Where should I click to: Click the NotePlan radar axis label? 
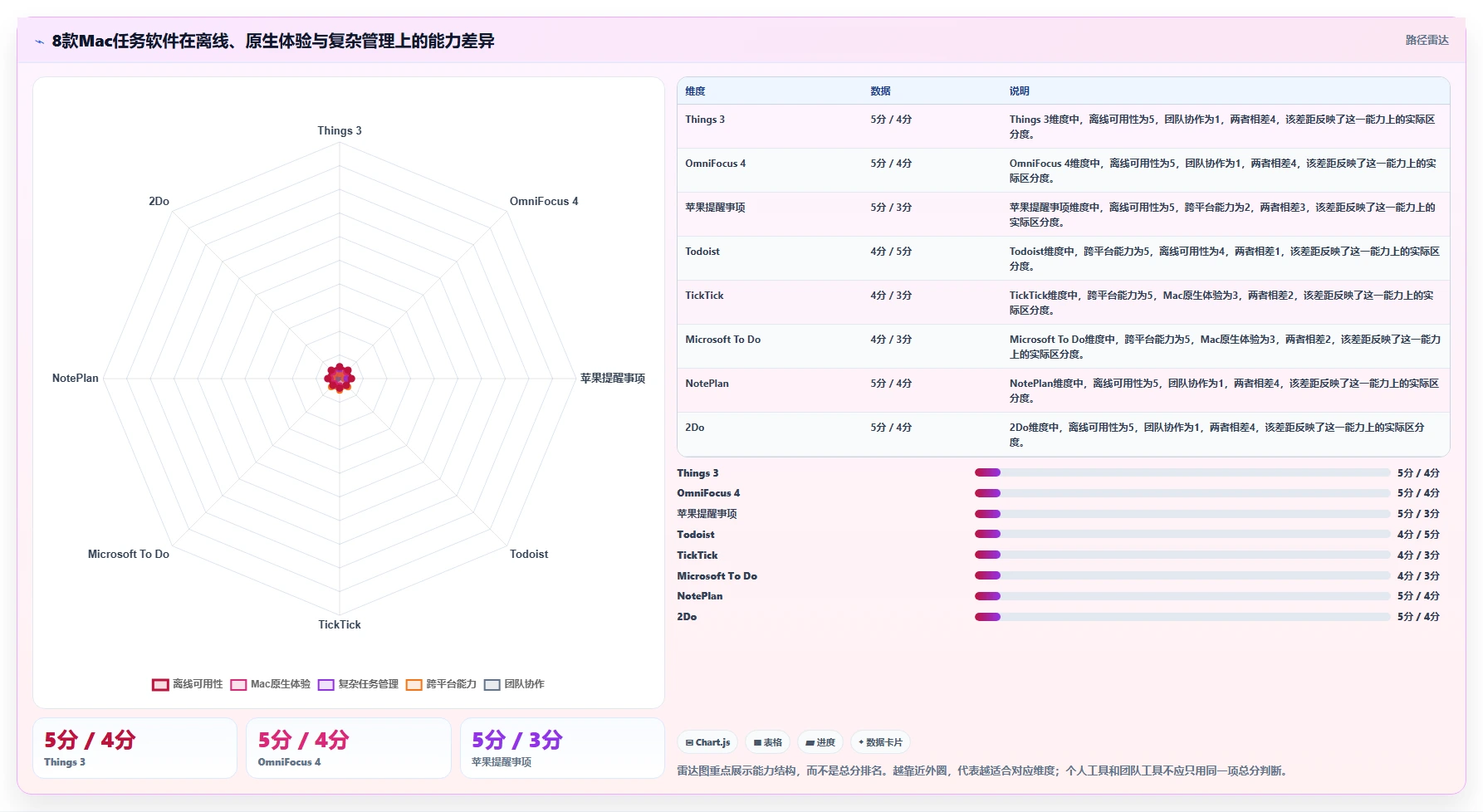pos(76,378)
